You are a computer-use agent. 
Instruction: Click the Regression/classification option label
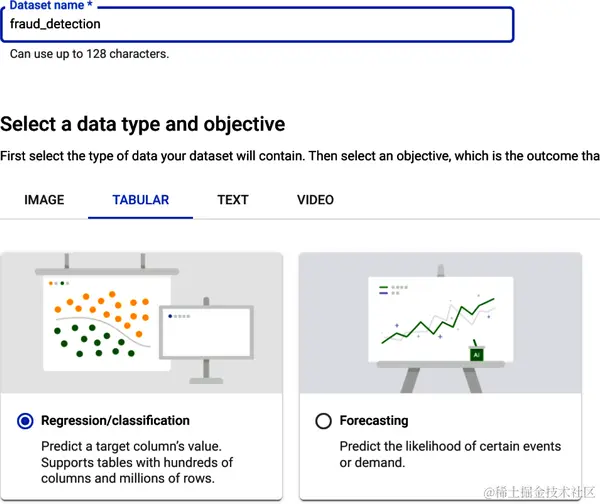point(115,421)
